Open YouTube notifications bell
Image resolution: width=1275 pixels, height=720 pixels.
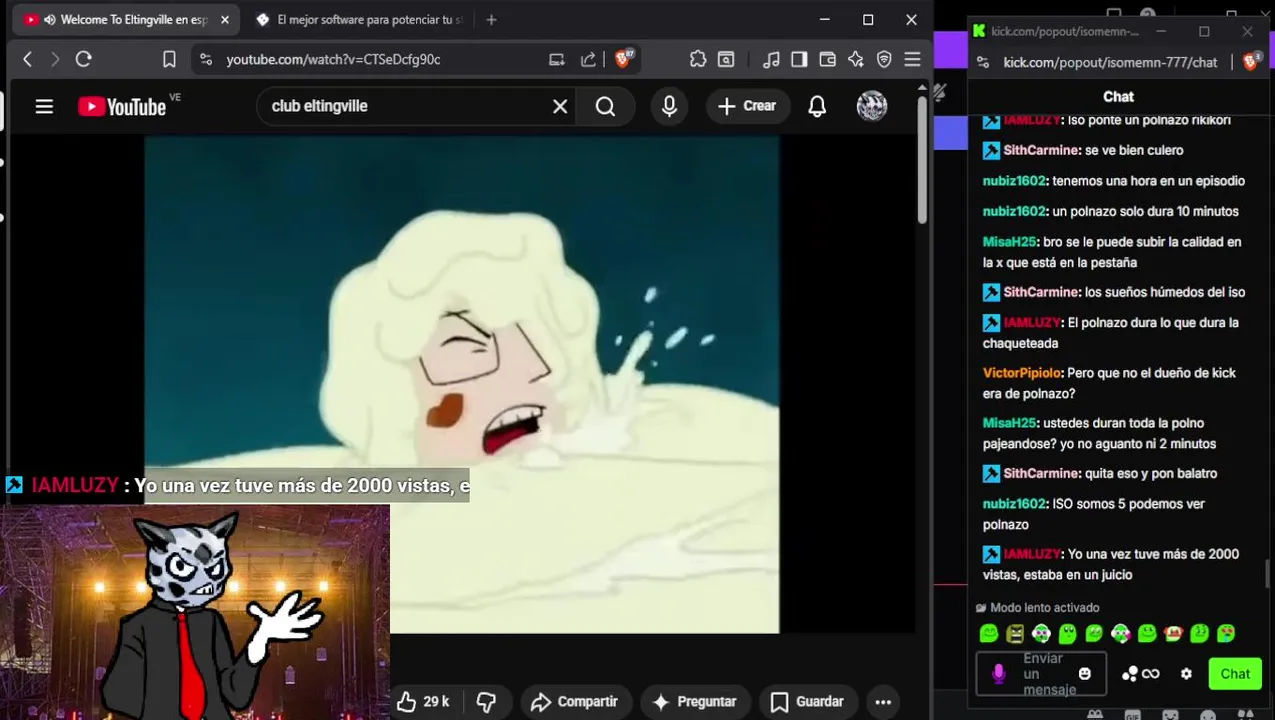click(x=817, y=106)
